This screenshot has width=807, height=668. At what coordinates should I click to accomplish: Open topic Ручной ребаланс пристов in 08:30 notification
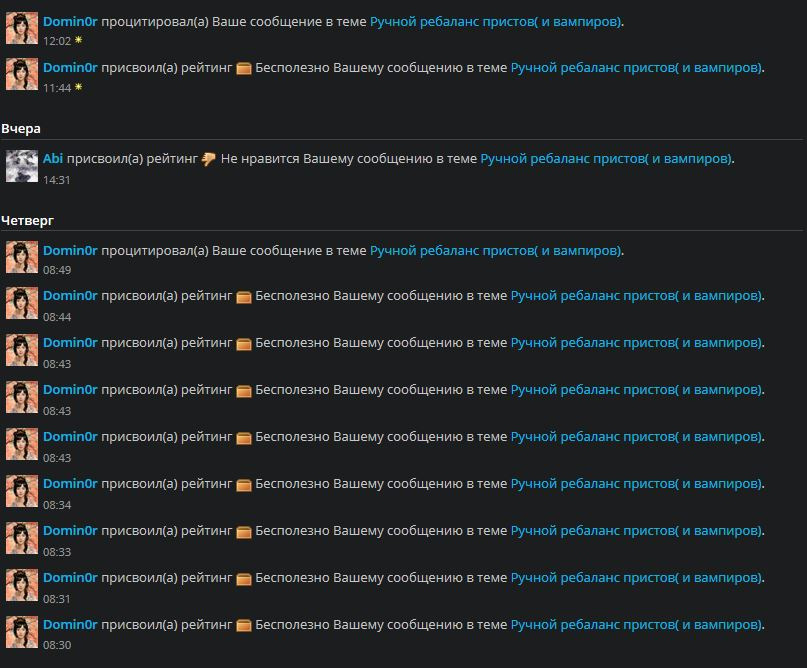click(637, 625)
